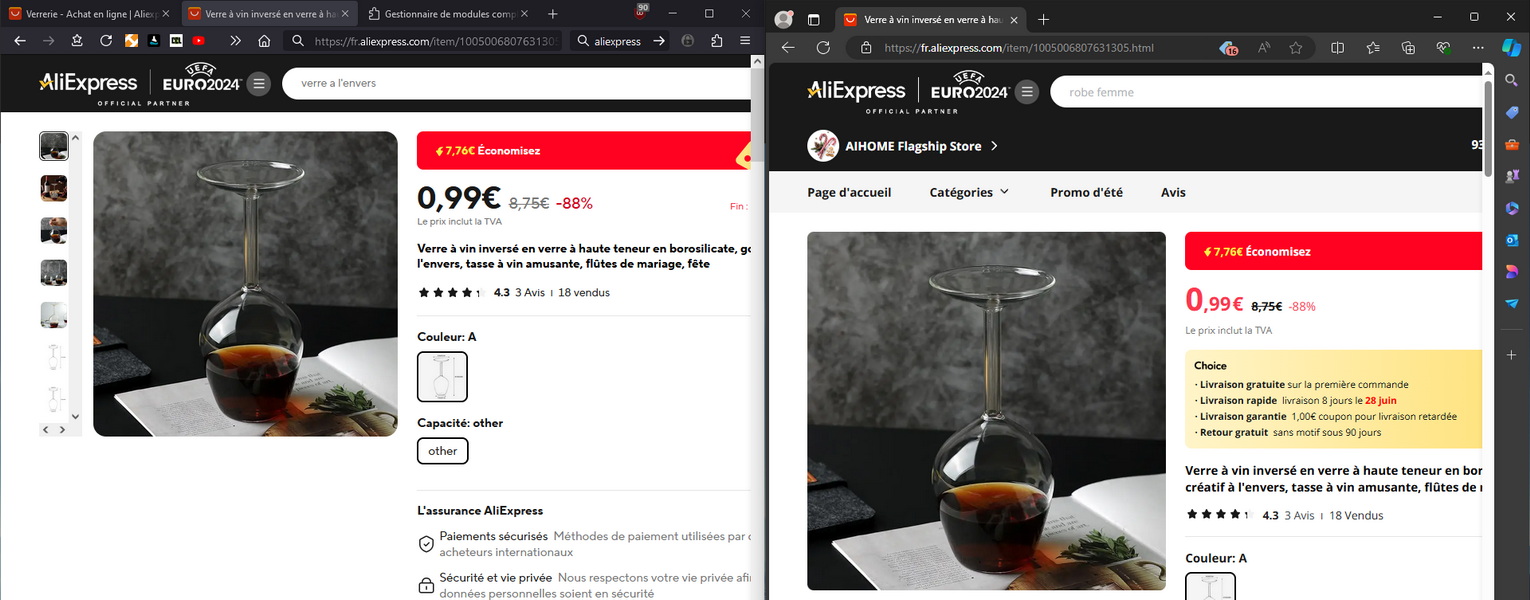This screenshot has width=1530, height=600.
Task: Open Edge tab actions menu icon
Action: [x=813, y=19]
